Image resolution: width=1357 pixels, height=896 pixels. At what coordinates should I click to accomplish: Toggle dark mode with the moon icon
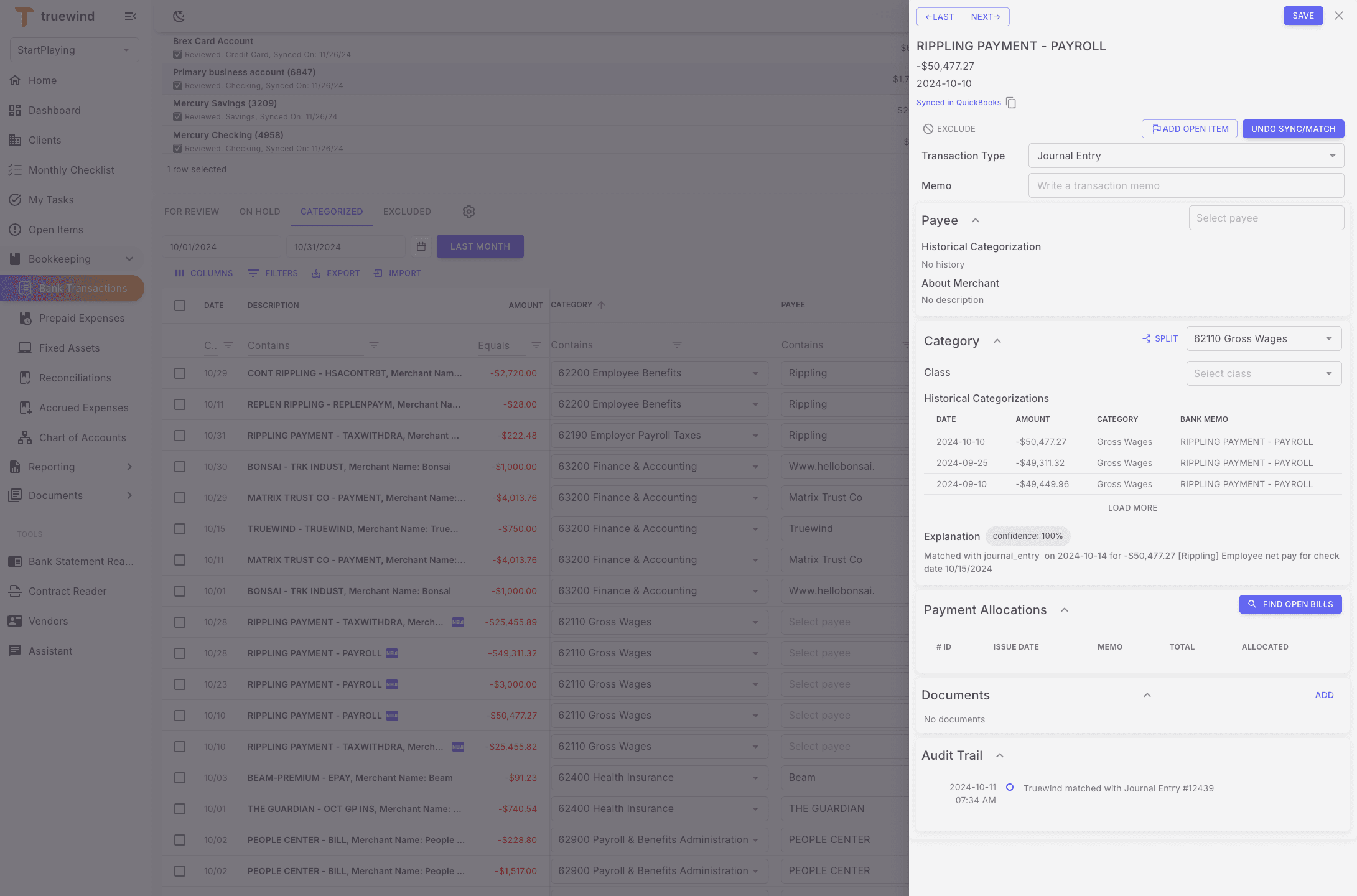pyautogui.click(x=179, y=16)
